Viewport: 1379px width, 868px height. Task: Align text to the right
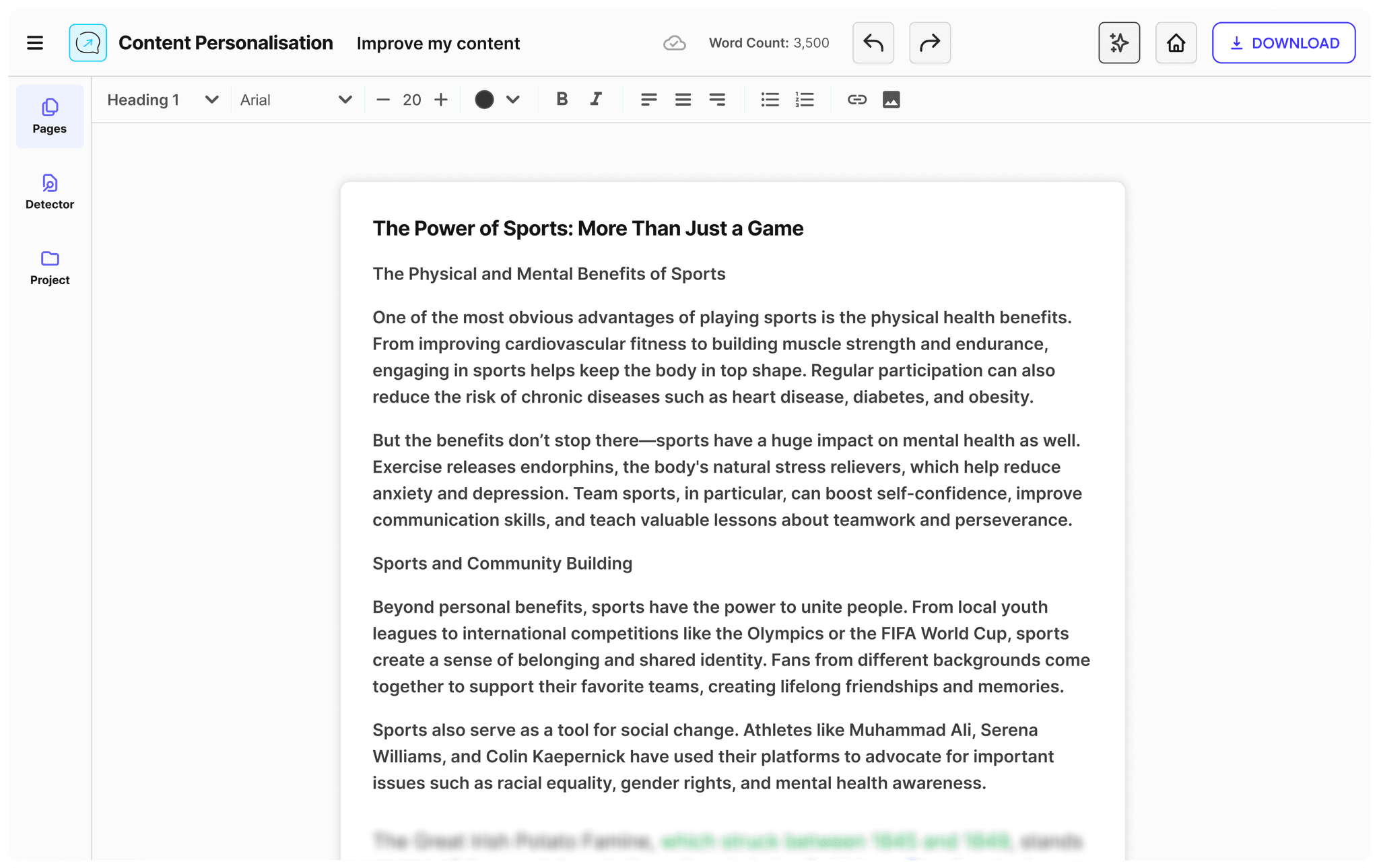click(x=717, y=100)
